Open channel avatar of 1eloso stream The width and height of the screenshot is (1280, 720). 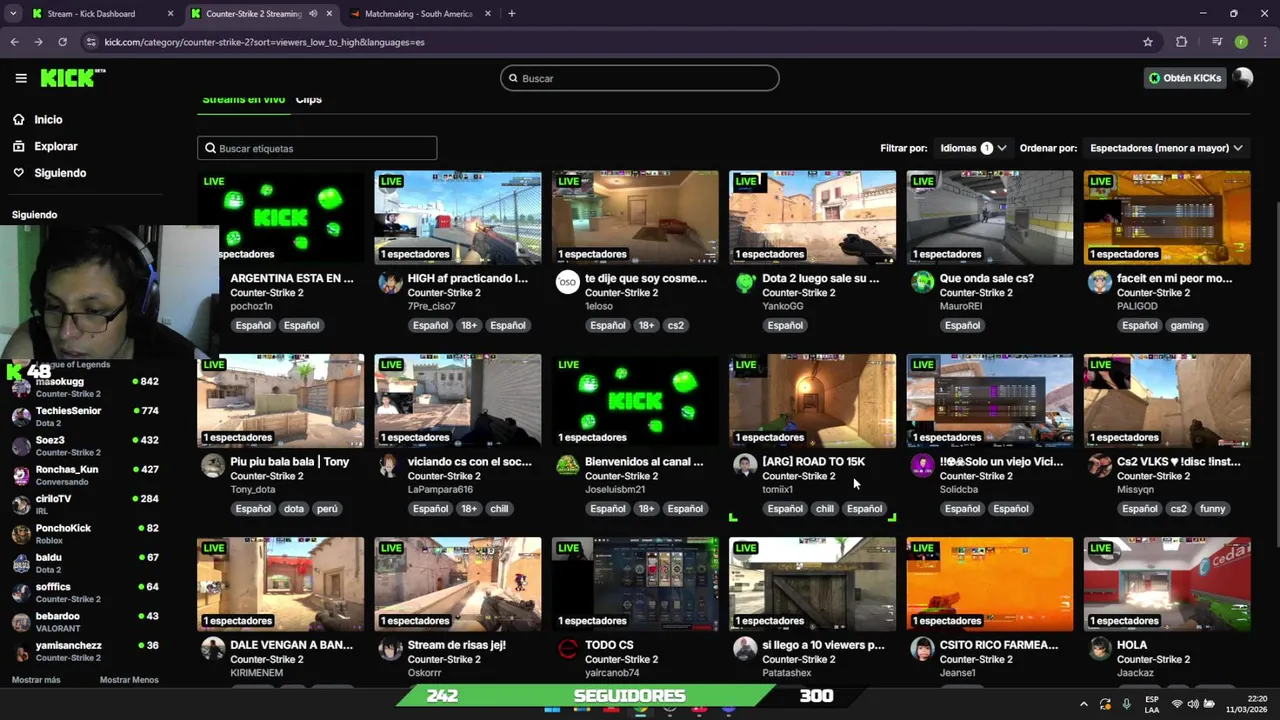coord(567,282)
